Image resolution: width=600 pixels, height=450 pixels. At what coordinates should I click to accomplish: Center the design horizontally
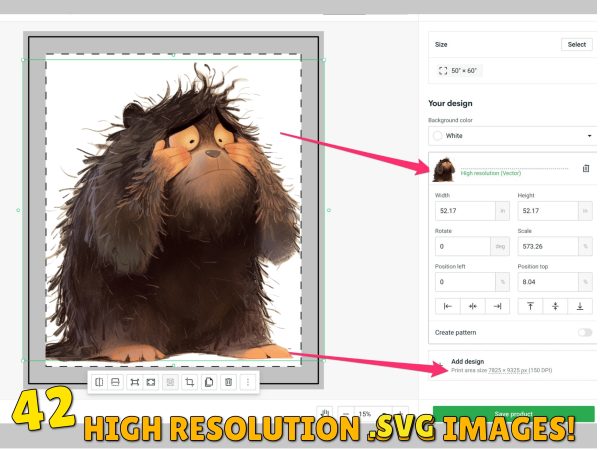(471, 306)
